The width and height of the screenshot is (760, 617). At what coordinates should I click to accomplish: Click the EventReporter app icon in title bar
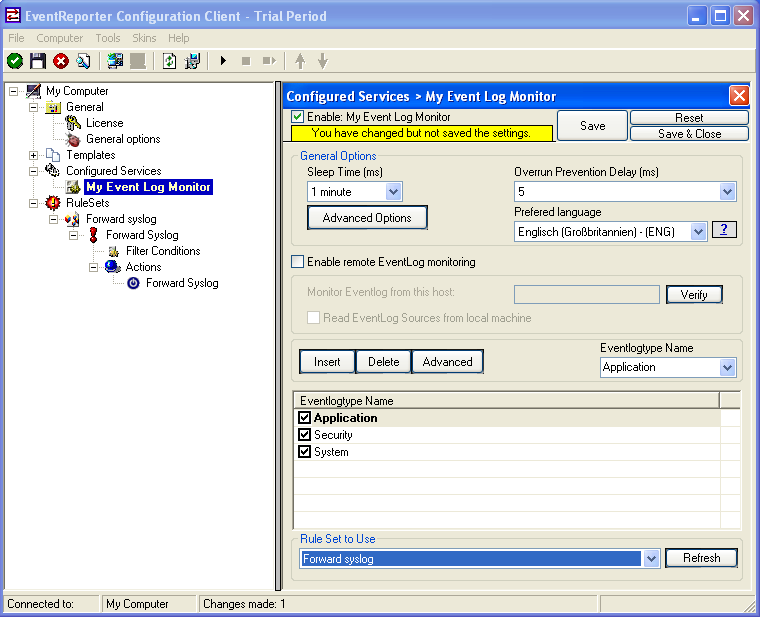[13, 16]
